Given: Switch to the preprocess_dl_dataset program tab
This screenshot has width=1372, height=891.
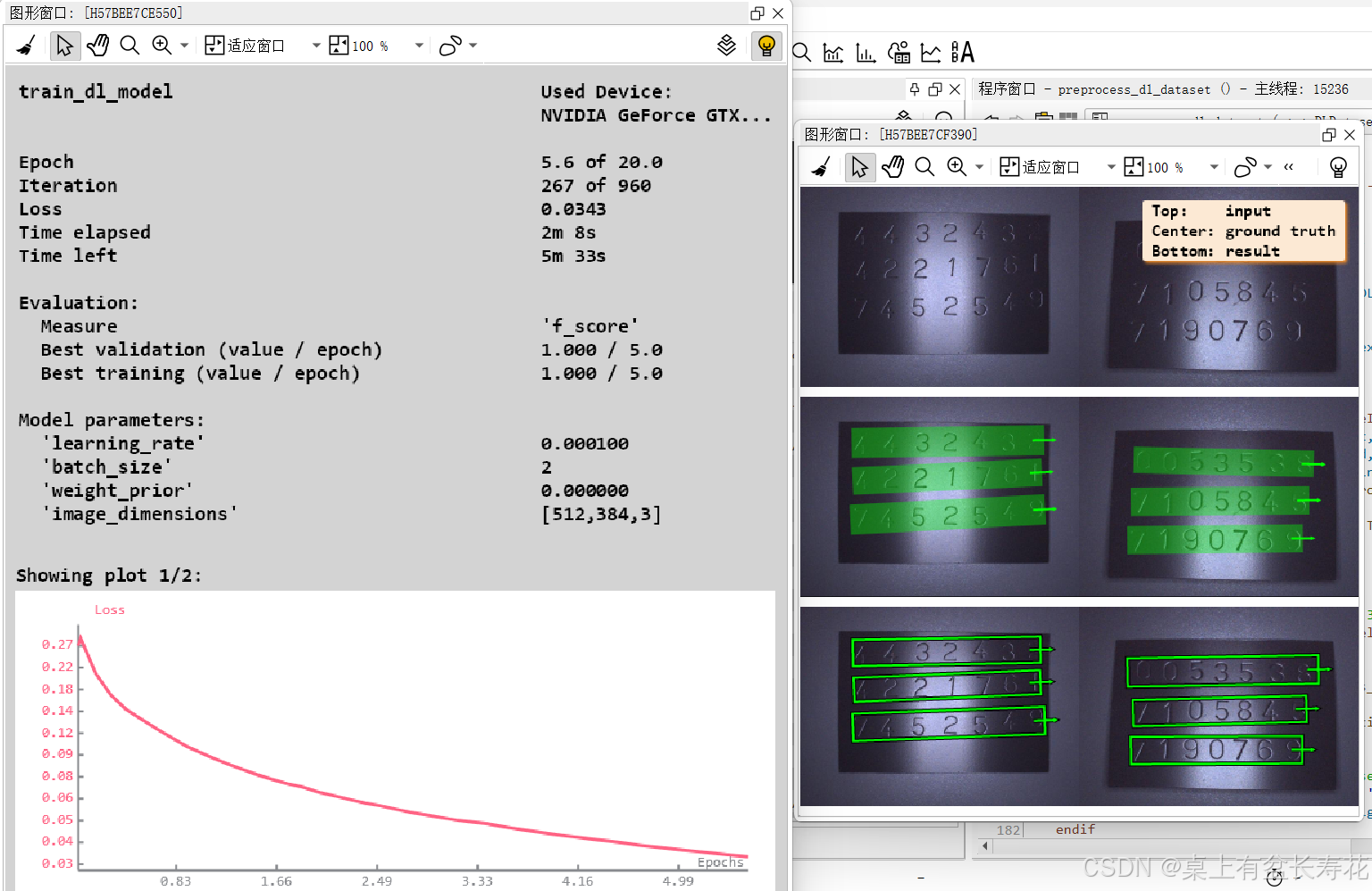Looking at the screenshot, I should (1117, 88).
